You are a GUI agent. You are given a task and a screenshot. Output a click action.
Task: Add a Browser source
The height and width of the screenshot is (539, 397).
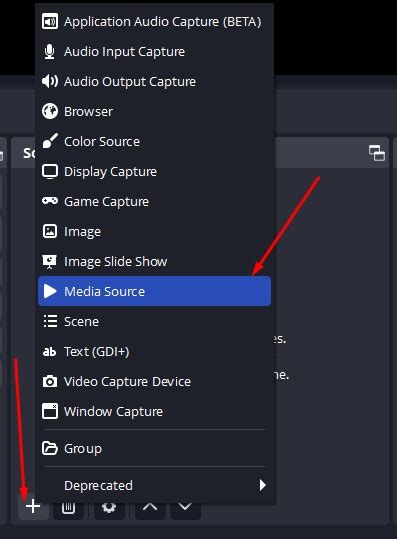pos(154,111)
